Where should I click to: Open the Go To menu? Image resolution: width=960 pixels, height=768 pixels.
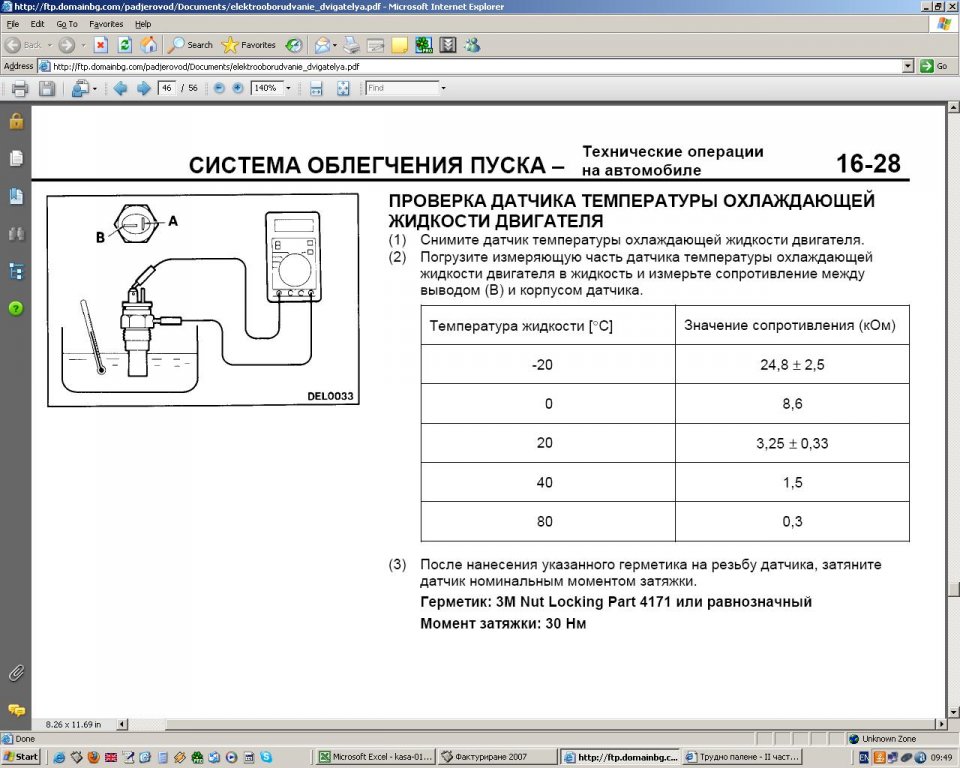tap(67, 23)
